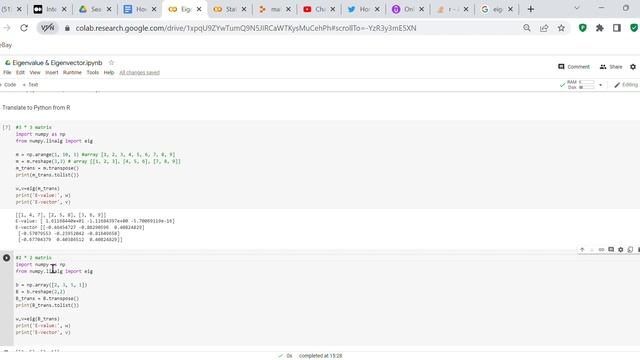Open Colab settings gear in header
640x360 pixels.
[633, 67]
